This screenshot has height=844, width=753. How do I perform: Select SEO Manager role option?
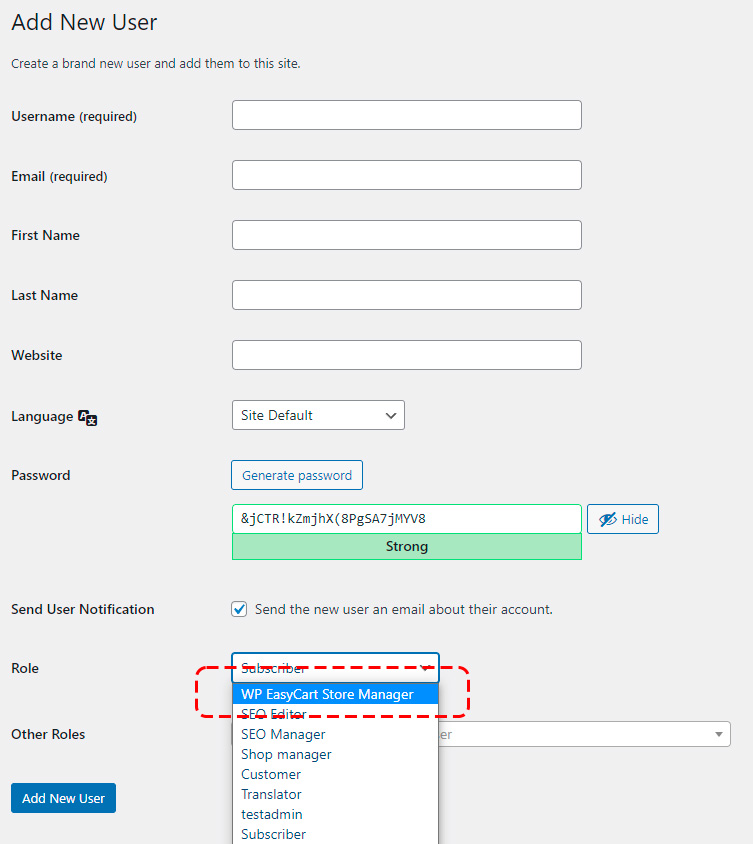[283, 734]
